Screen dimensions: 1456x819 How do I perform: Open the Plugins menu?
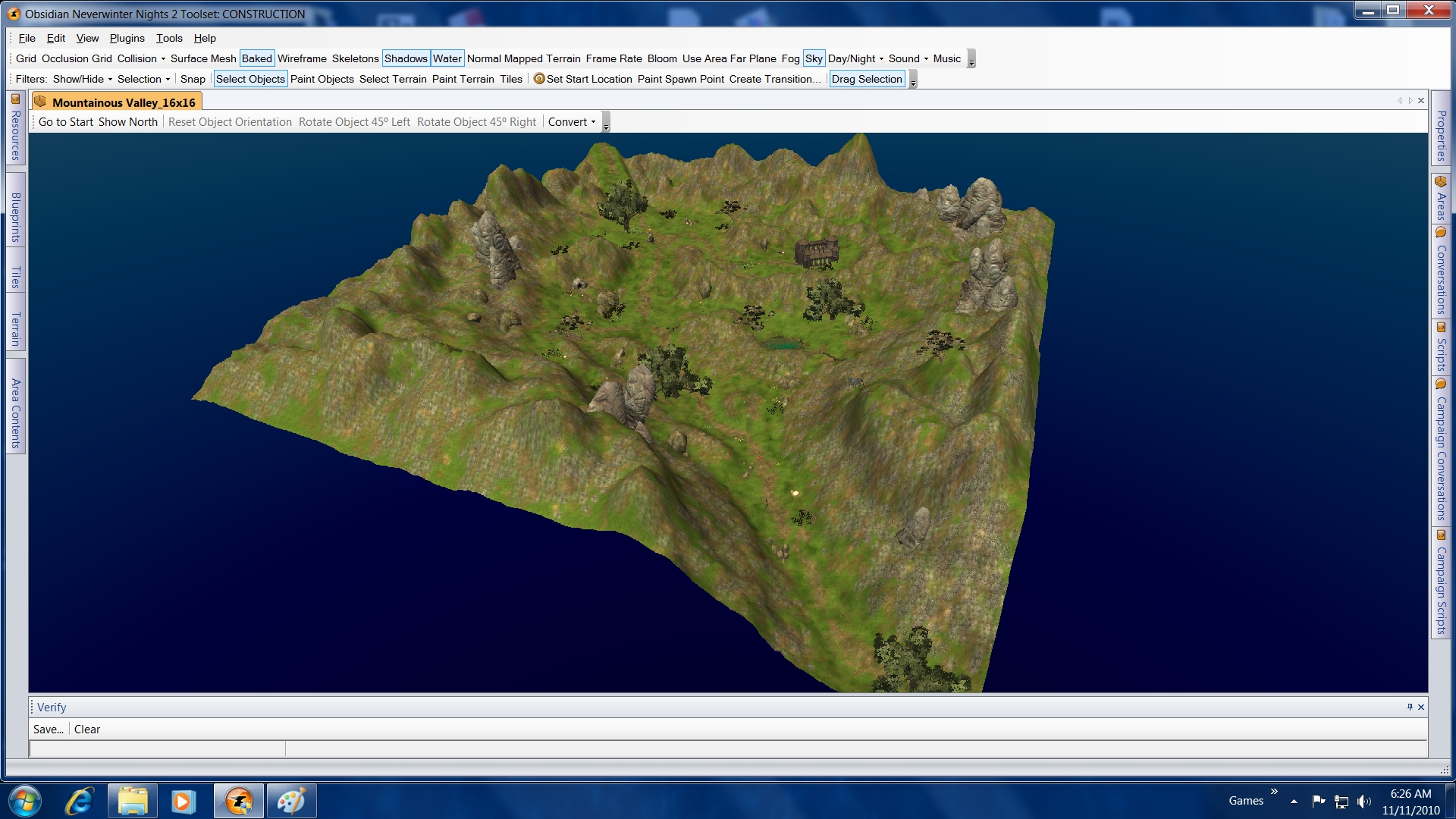tap(127, 38)
